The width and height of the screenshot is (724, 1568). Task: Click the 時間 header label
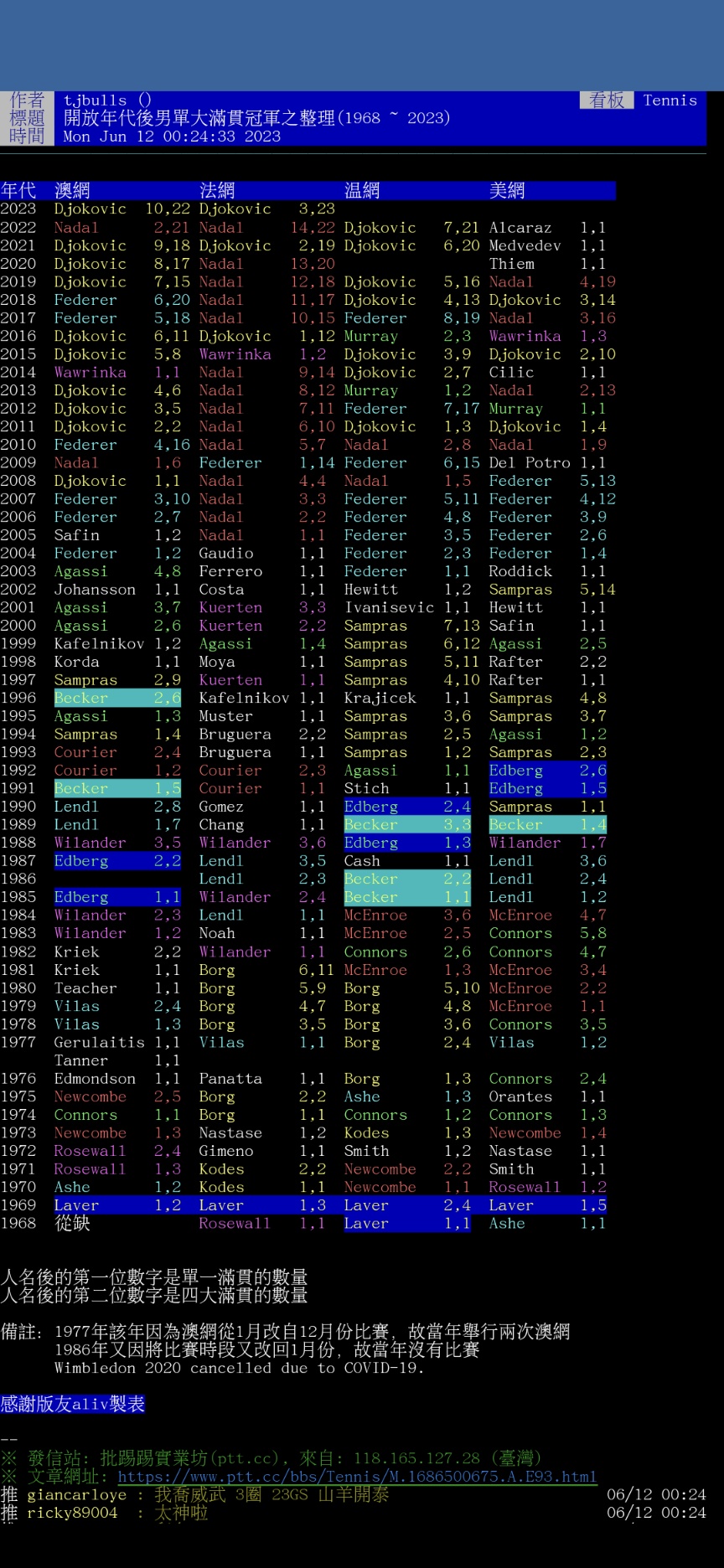(27, 136)
